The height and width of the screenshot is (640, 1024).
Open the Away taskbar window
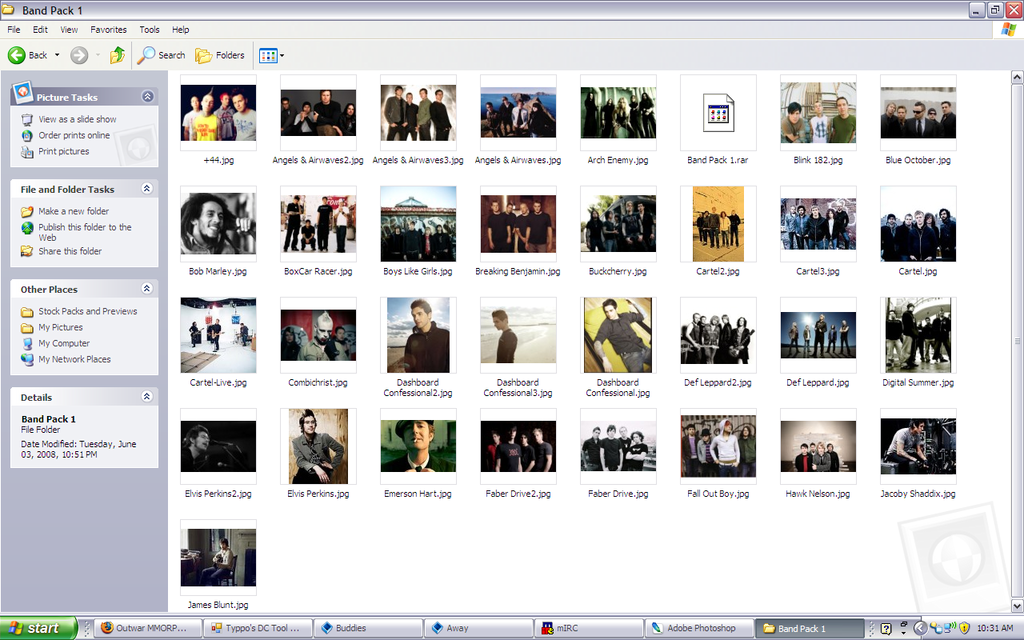477,628
